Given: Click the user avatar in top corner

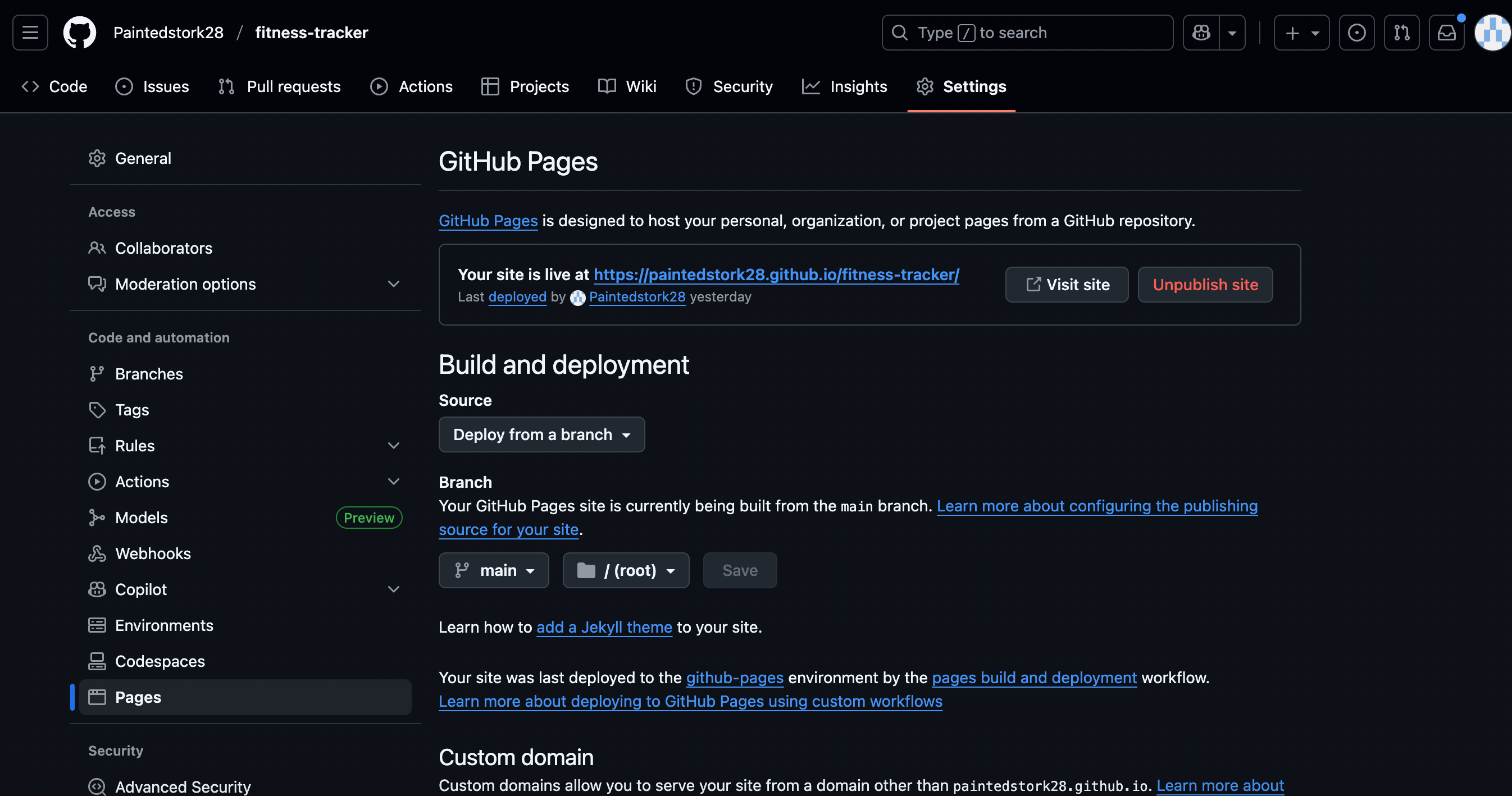Looking at the screenshot, I should 1492,33.
